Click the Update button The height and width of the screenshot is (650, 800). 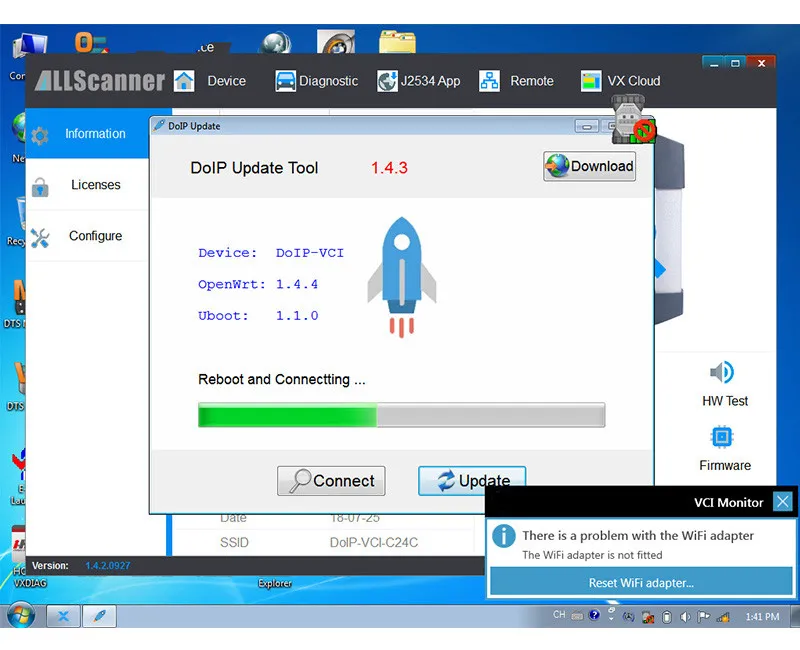pyautogui.click(x=472, y=481)
